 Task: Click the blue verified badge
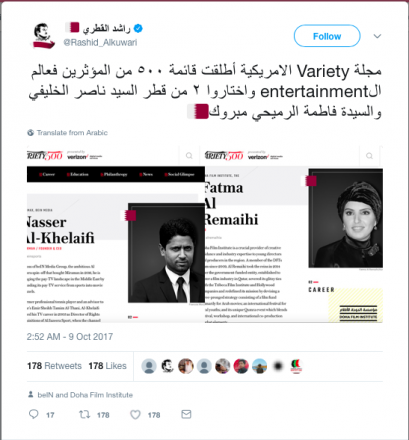(138, 28)
